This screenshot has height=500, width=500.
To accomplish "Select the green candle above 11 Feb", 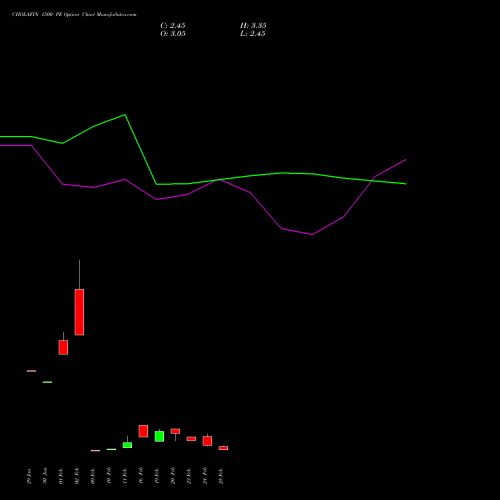I will click(127, 445).
